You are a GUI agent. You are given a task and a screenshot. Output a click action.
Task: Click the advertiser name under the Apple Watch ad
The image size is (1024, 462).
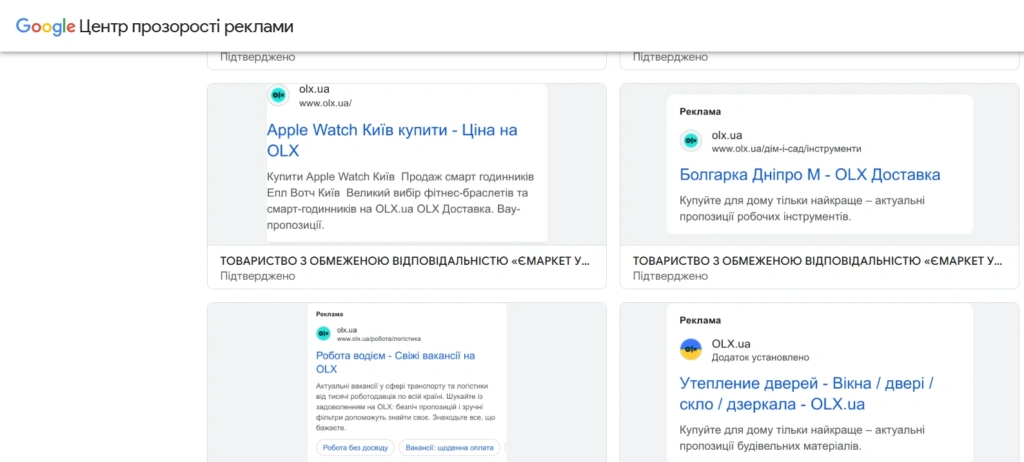pos(405,261)
